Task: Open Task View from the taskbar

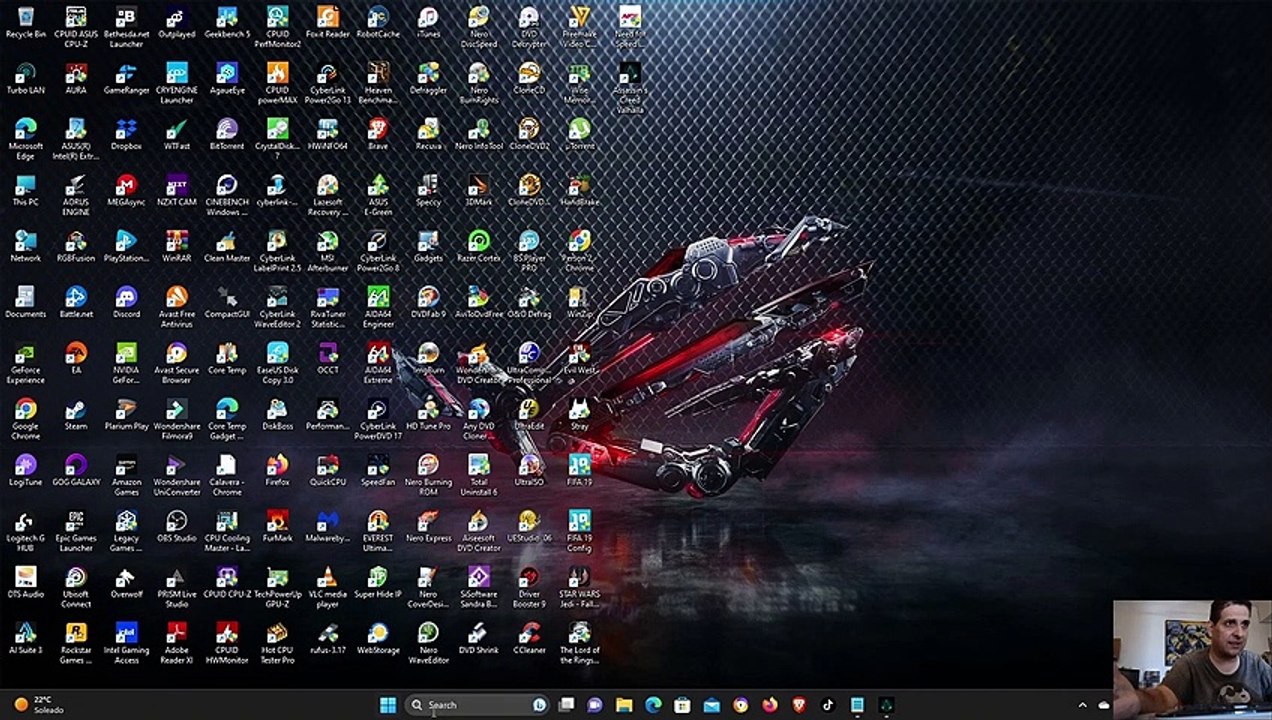Action: [566, 705]
